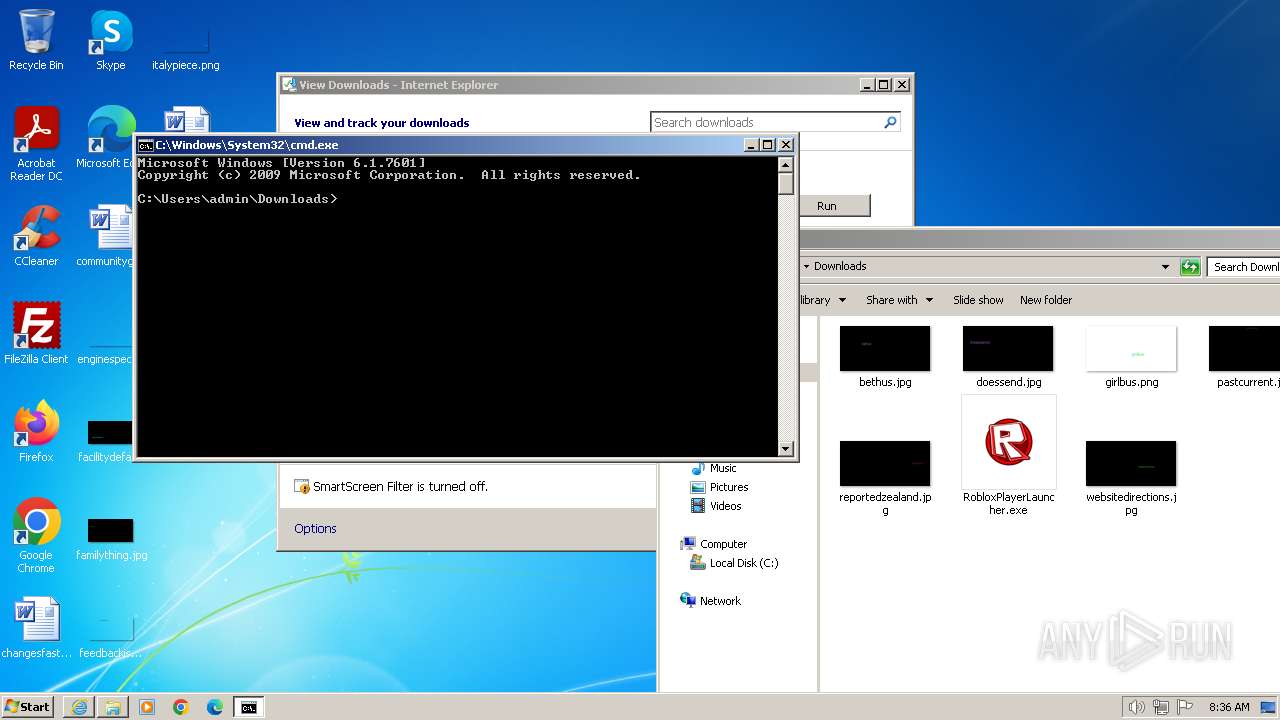This screenshot has width=1280, height=720.
Task: Launch CCleaner from the desktop
Action: coord(36,236)
